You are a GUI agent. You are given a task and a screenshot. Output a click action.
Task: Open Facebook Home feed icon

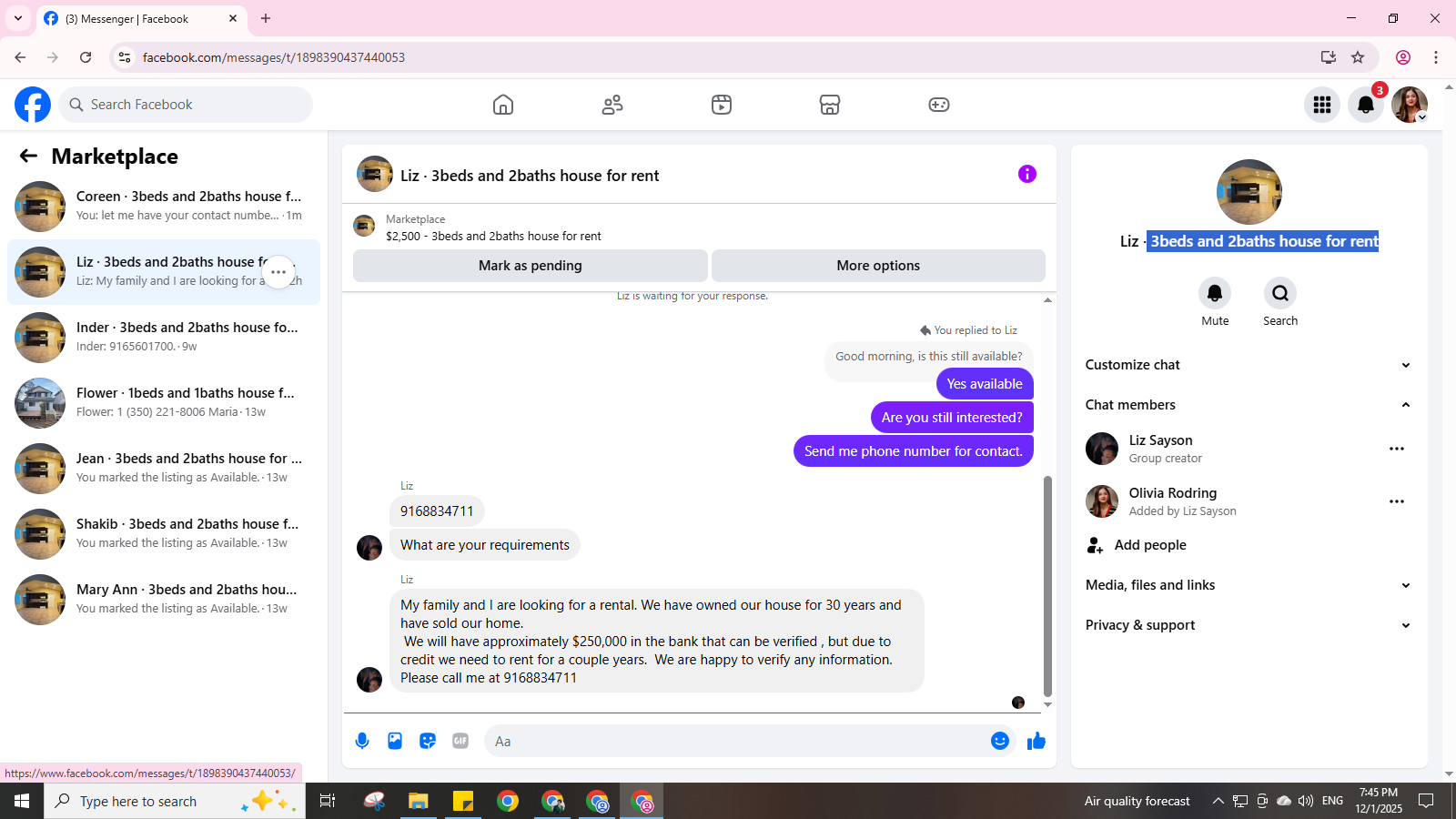click(x=503, y=105)
